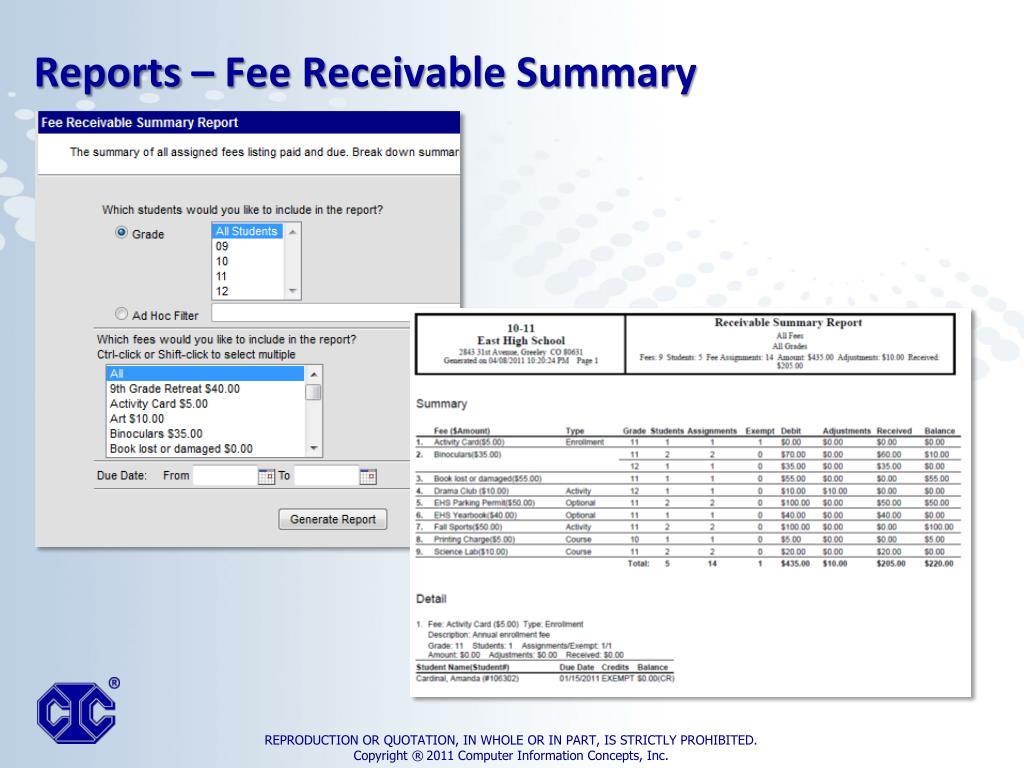Screen dimensions: 1024x768
Task: Select Book lost or damaged $0.00 fee
Action: 205,449
